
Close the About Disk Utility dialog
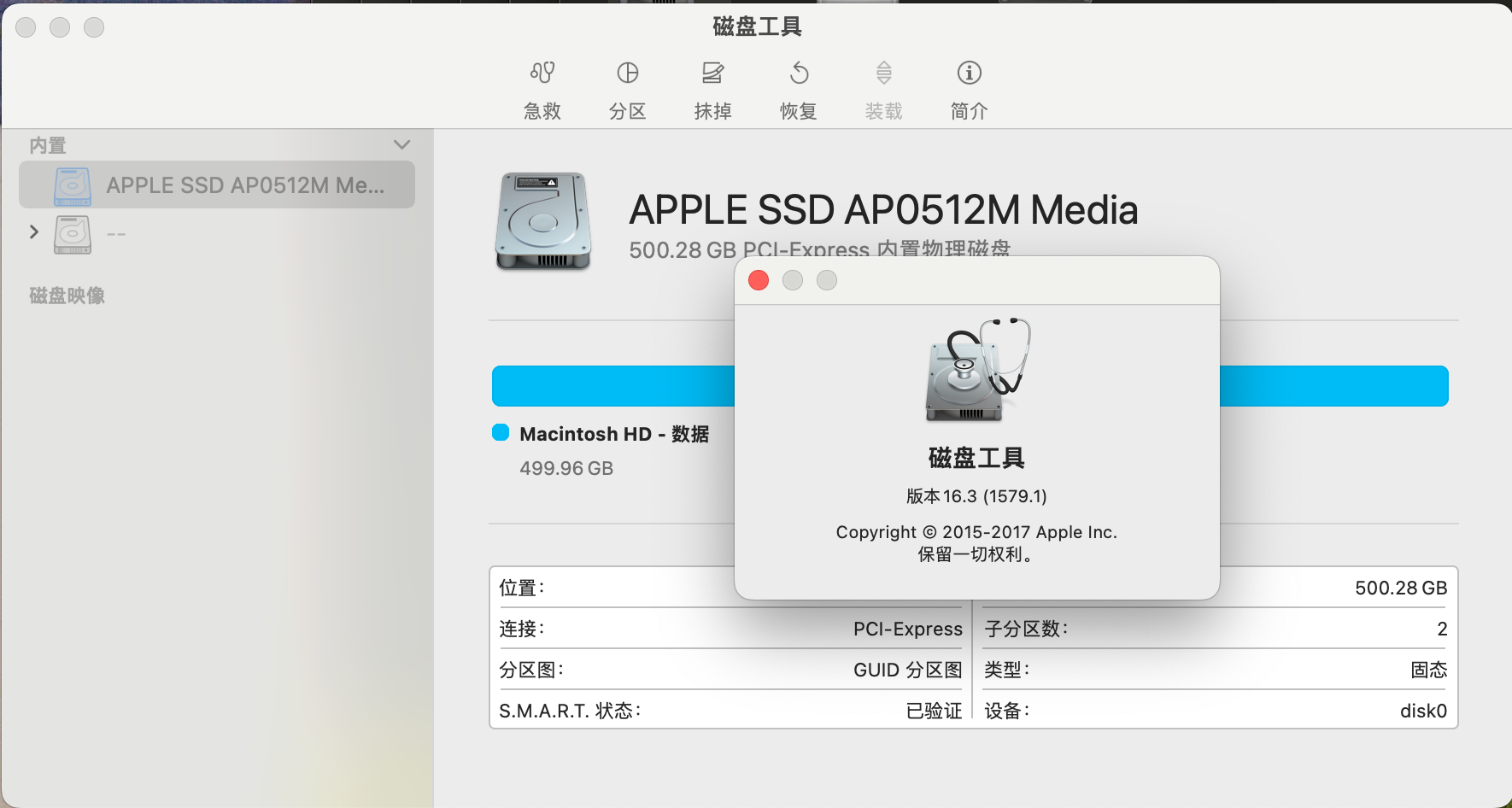pos(759,280)
